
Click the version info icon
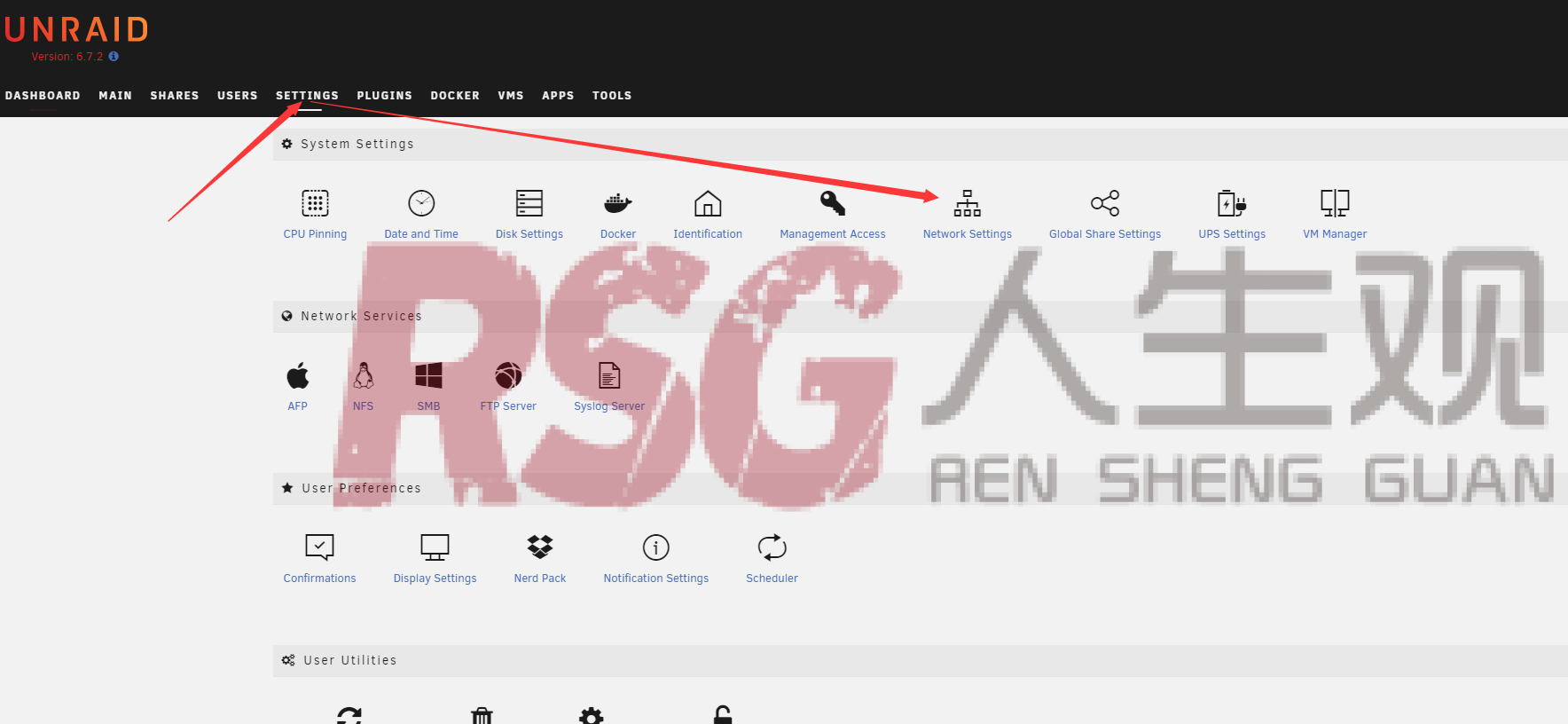pyautogui.click(x=114, y=56)
